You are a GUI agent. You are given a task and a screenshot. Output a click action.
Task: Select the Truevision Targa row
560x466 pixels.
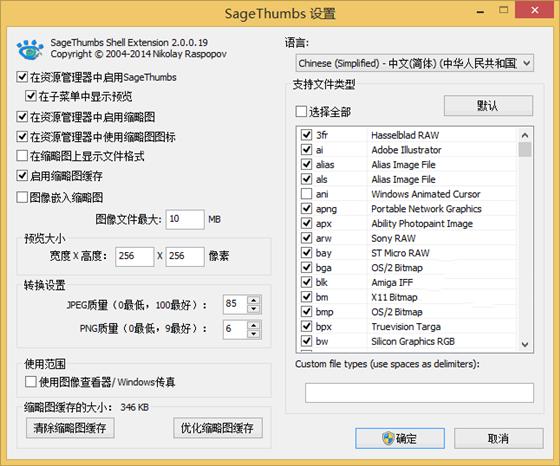click(x=407, y=326)
